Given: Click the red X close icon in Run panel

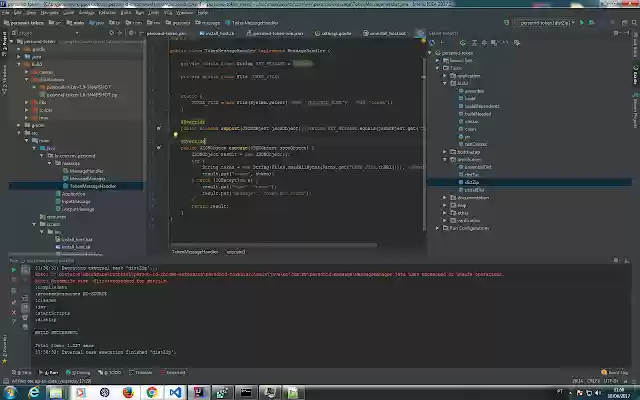Looking at the screenshot, I should pos(14,312).
